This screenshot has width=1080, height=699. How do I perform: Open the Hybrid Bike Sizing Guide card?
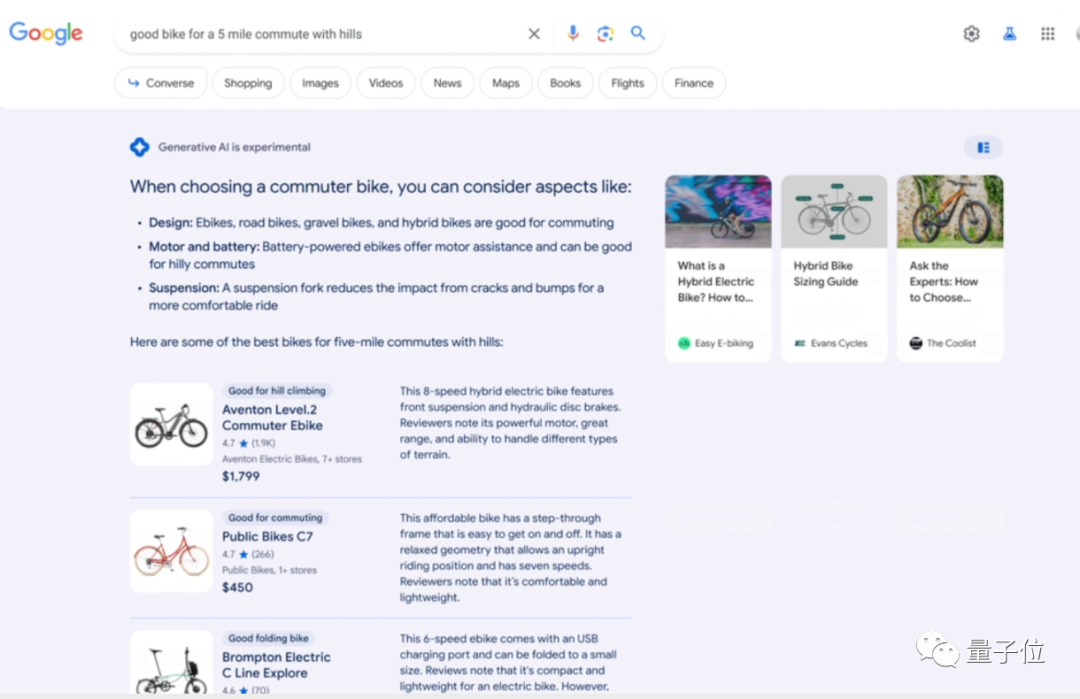coord(834,268)
